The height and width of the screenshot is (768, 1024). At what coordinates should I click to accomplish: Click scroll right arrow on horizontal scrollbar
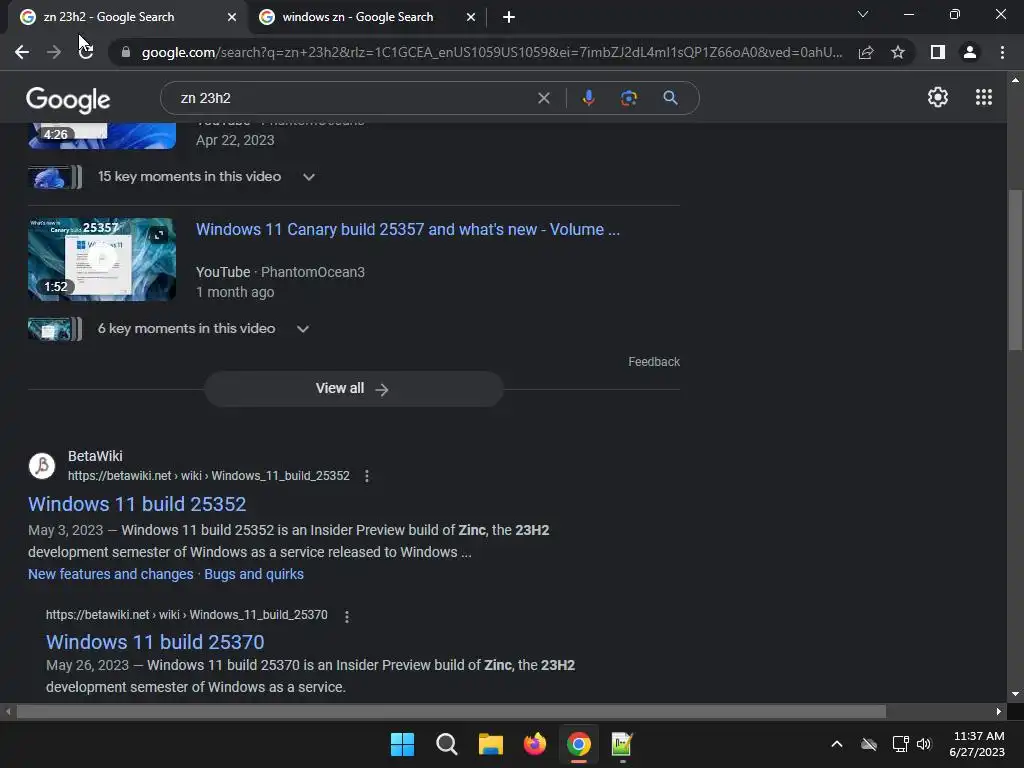(999, 711)
